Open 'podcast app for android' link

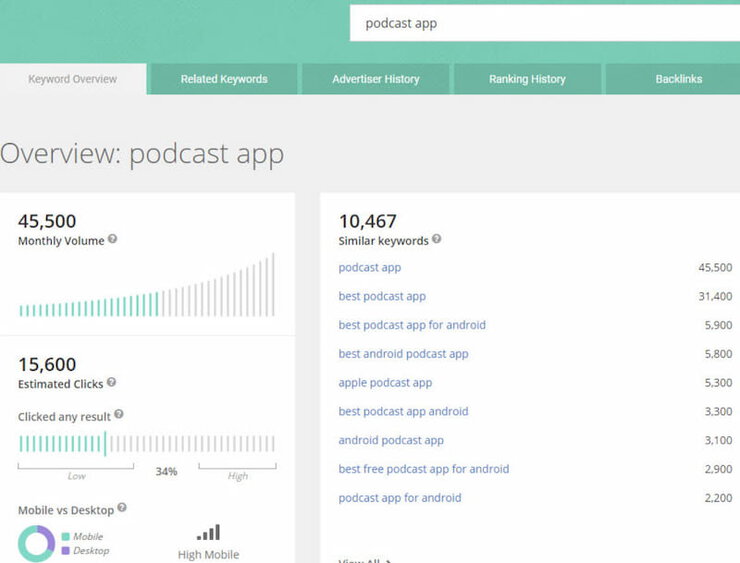pos(400,498)
